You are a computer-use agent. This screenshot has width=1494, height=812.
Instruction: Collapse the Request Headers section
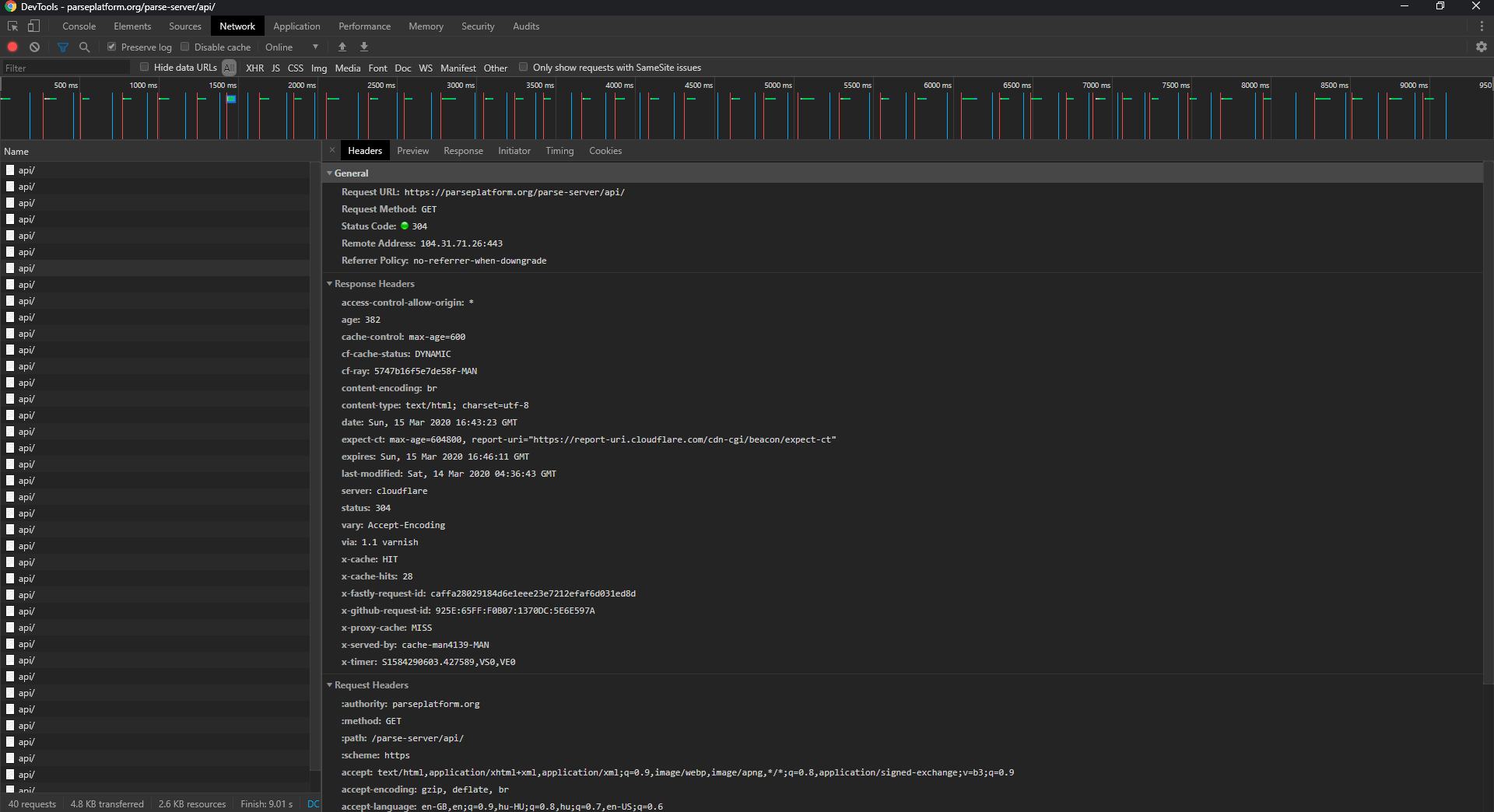(x=329, y=685)
